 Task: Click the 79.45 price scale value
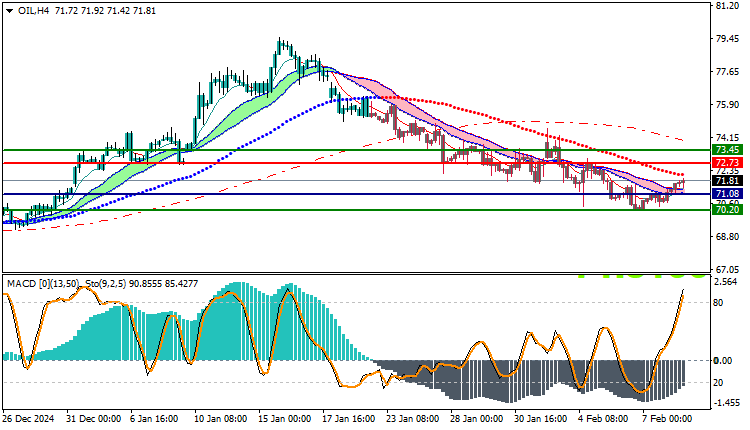[728, 39]
